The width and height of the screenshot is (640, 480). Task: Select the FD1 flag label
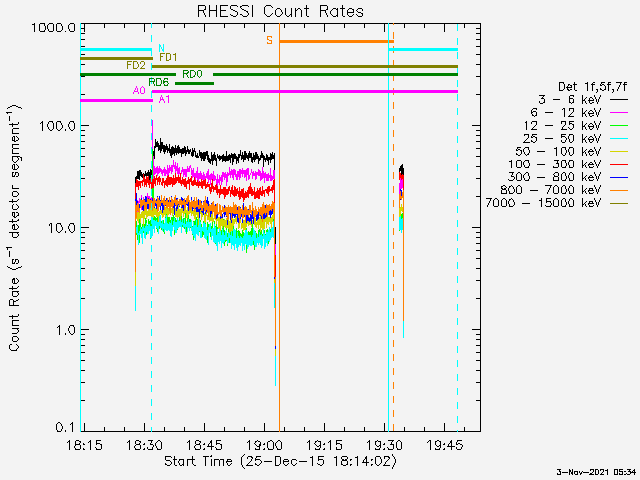[168, 57]
